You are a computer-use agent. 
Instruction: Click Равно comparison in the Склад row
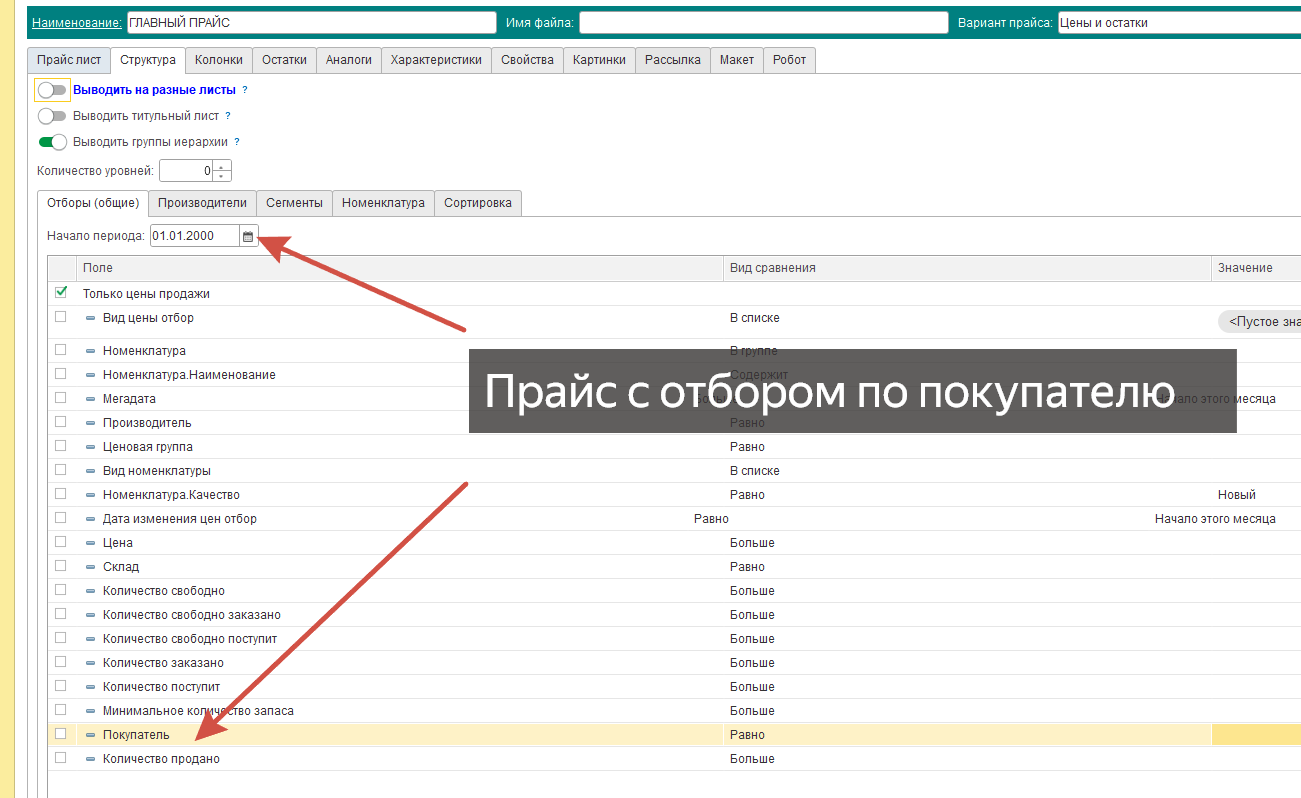click(747, 567)
